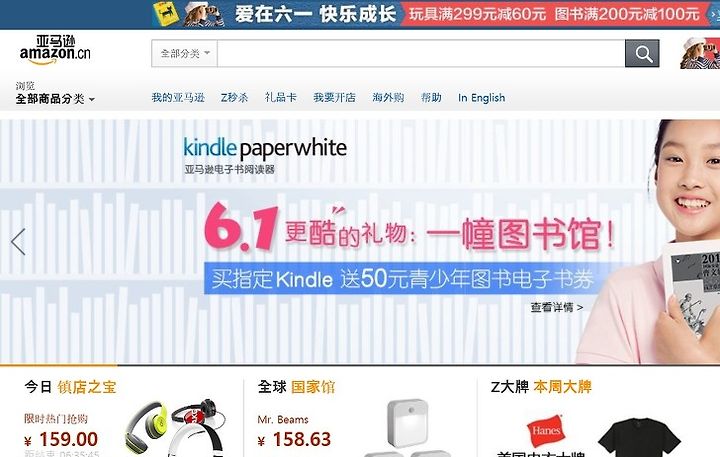Click the magnifying glass search button

click(x=642, y=54)
